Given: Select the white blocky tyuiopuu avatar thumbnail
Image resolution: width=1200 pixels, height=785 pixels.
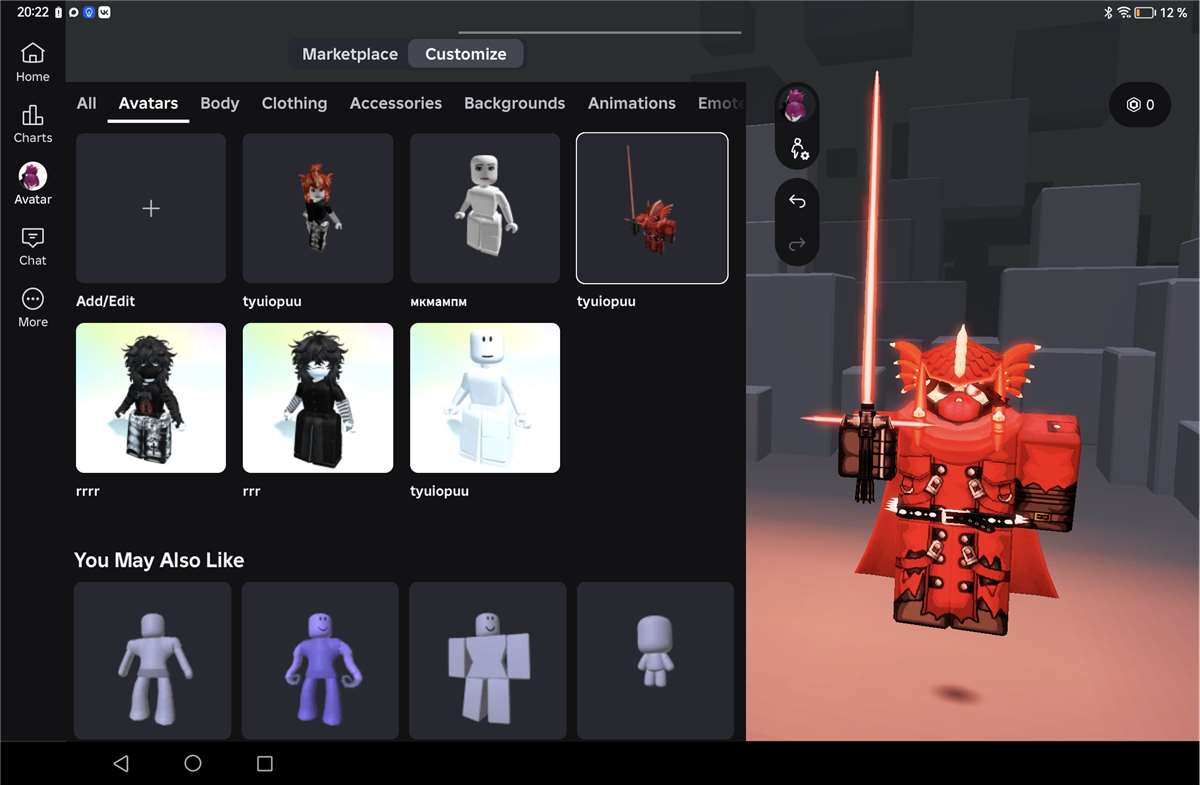Looking at the screenshot, I should pos(485,398).
